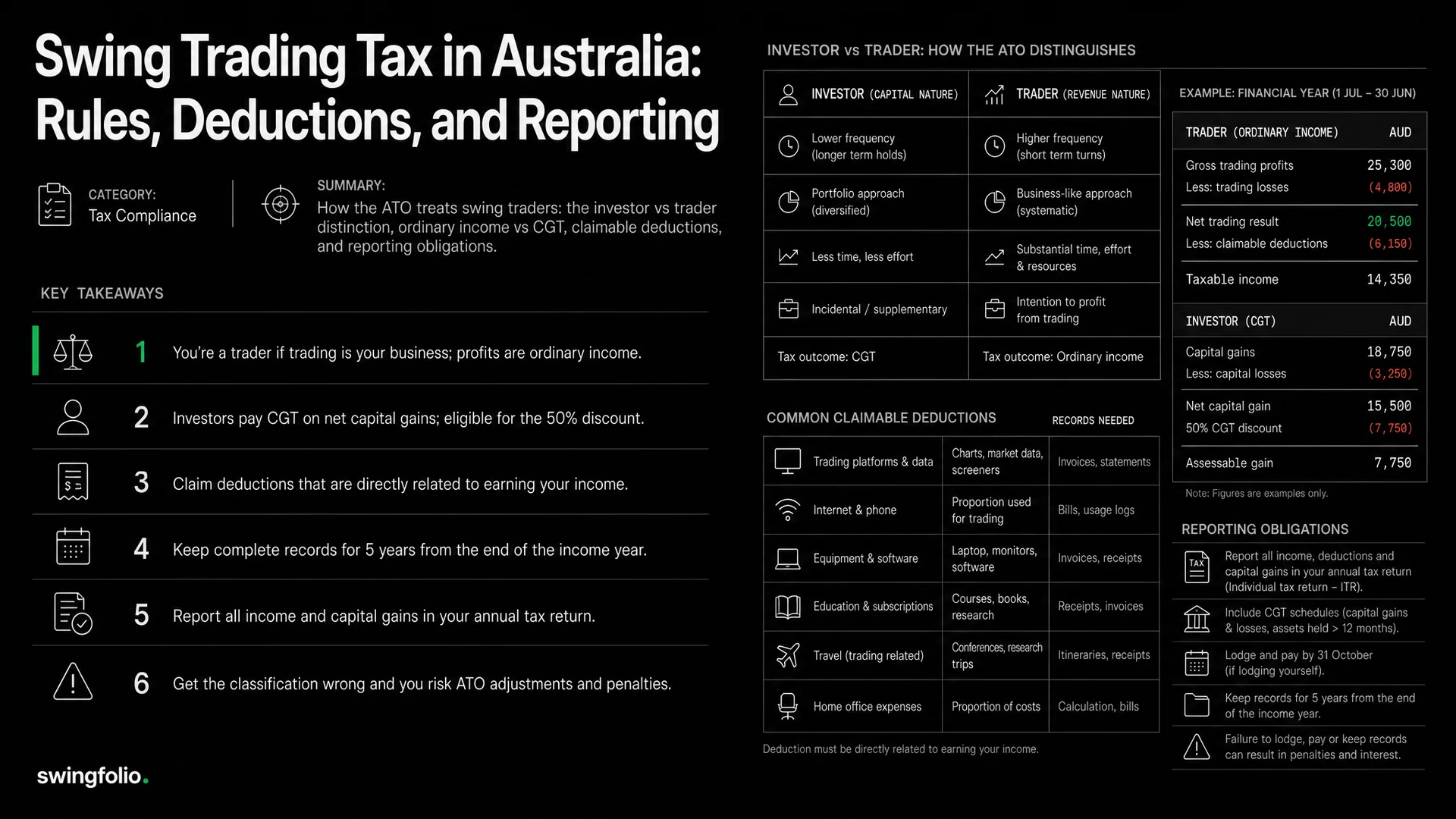Click the Gross trading profits value 25,300
Viewport: 1456px width, 819px height.
[x=1389, y=165]
